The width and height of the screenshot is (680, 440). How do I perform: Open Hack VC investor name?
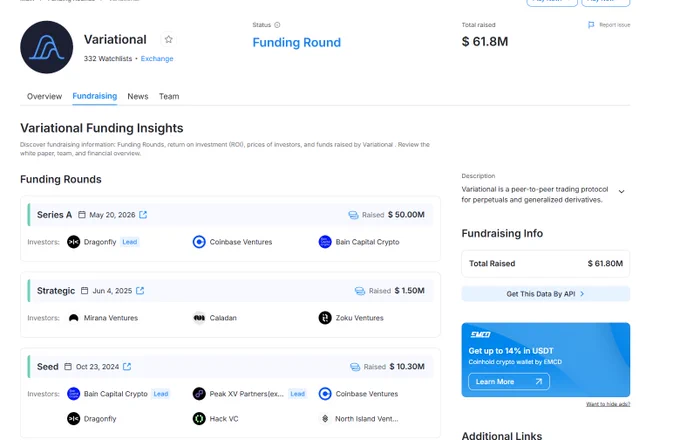click(224, 419)
